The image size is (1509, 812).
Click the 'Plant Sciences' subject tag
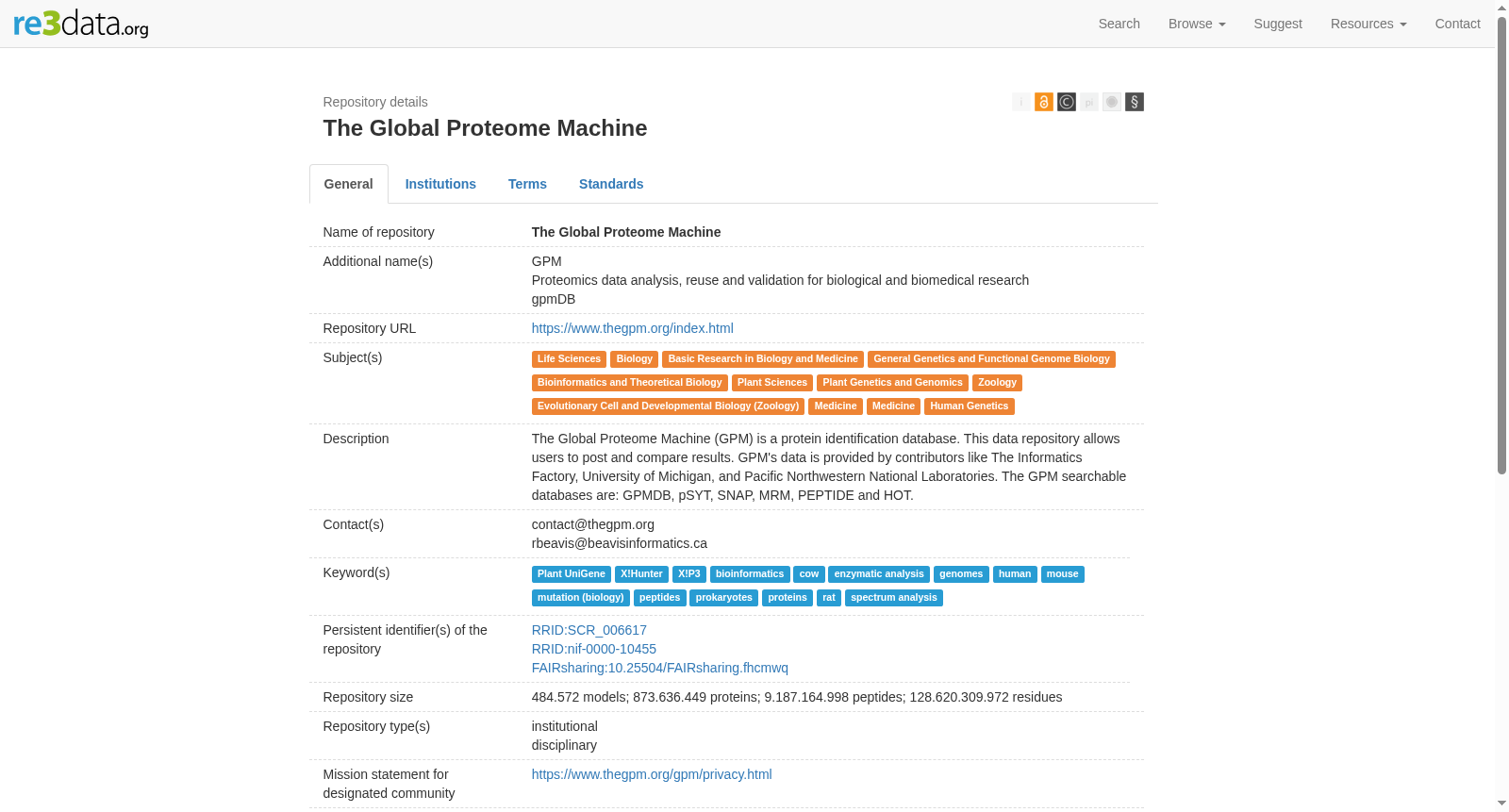point(772,383)
